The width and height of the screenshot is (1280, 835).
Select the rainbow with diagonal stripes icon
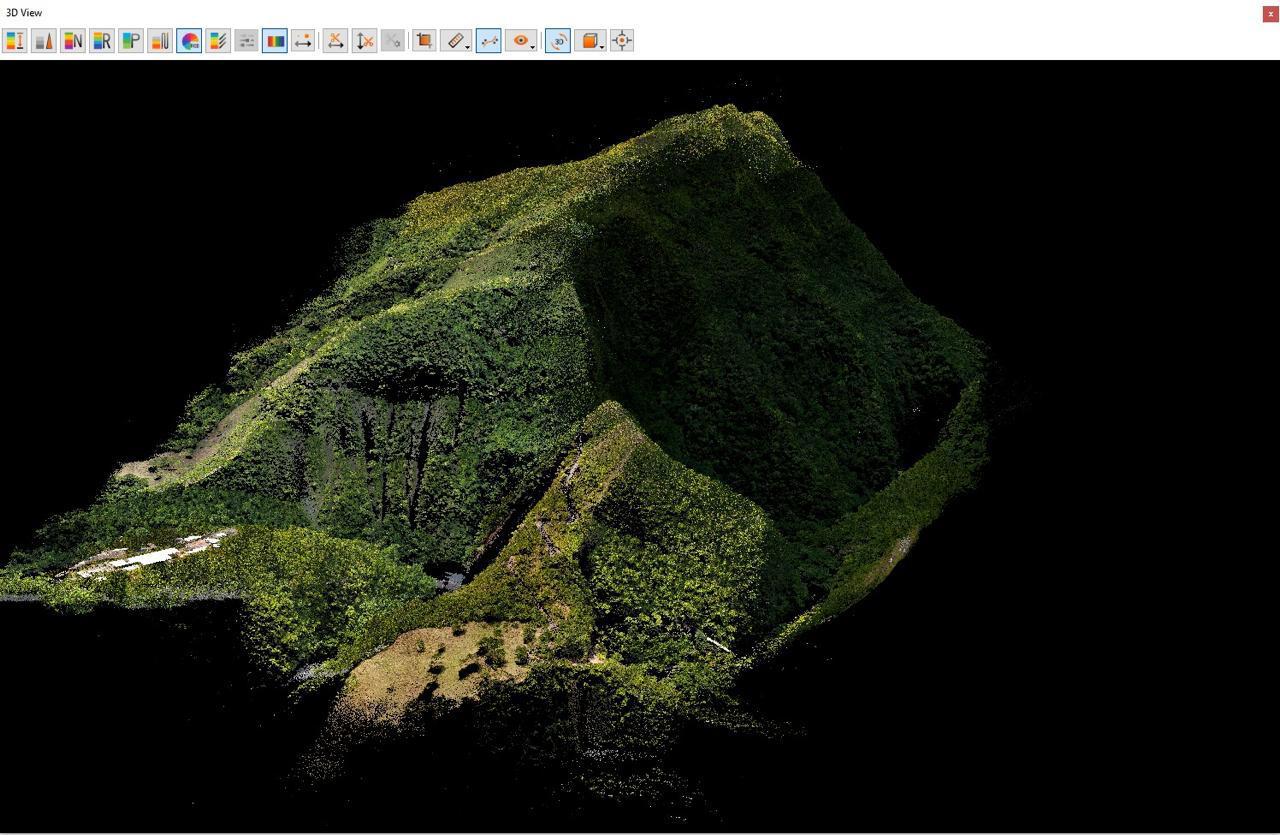[x=218, y=41]
